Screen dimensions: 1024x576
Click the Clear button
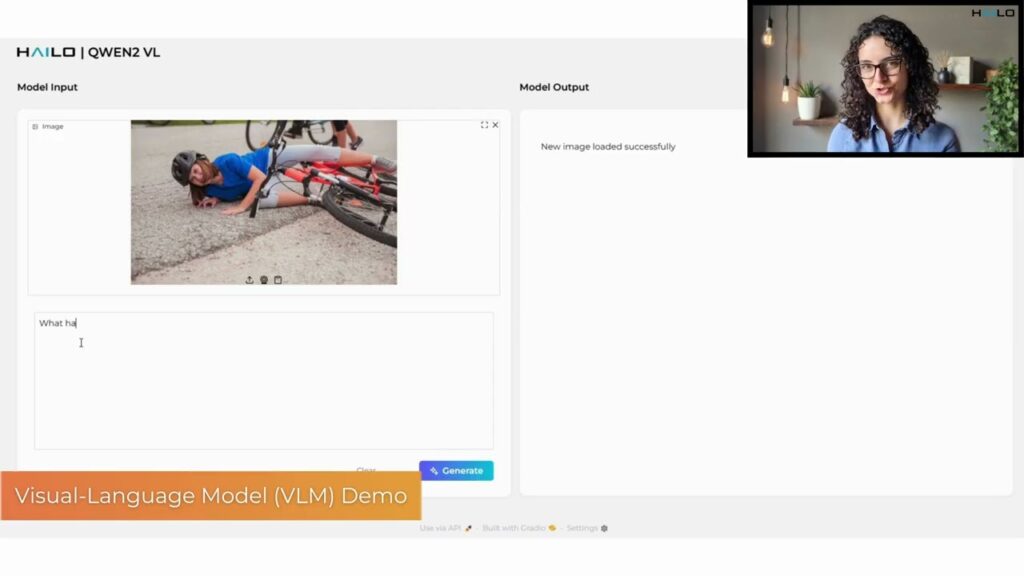pyautogui.click(x=366, y=470)
